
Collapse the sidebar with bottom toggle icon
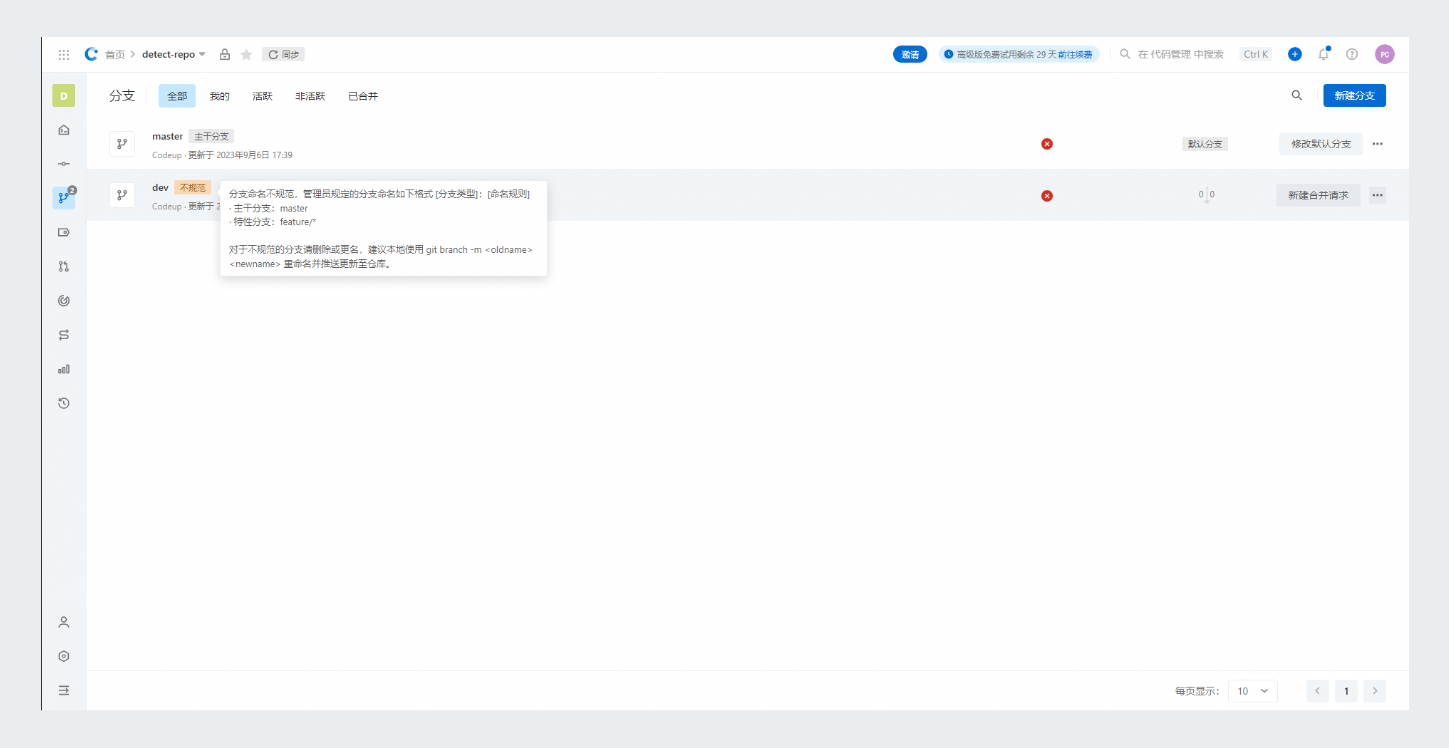pos(64,690)
